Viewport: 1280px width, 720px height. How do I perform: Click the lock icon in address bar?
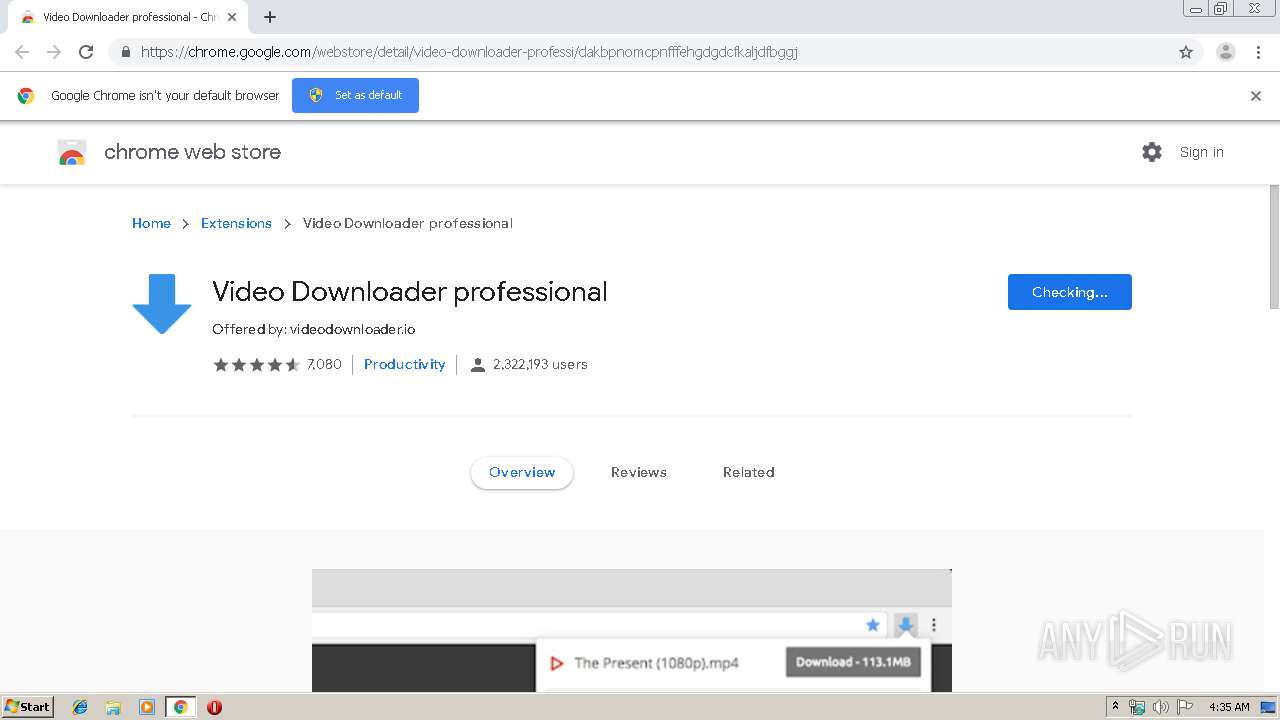click(126, 52)
